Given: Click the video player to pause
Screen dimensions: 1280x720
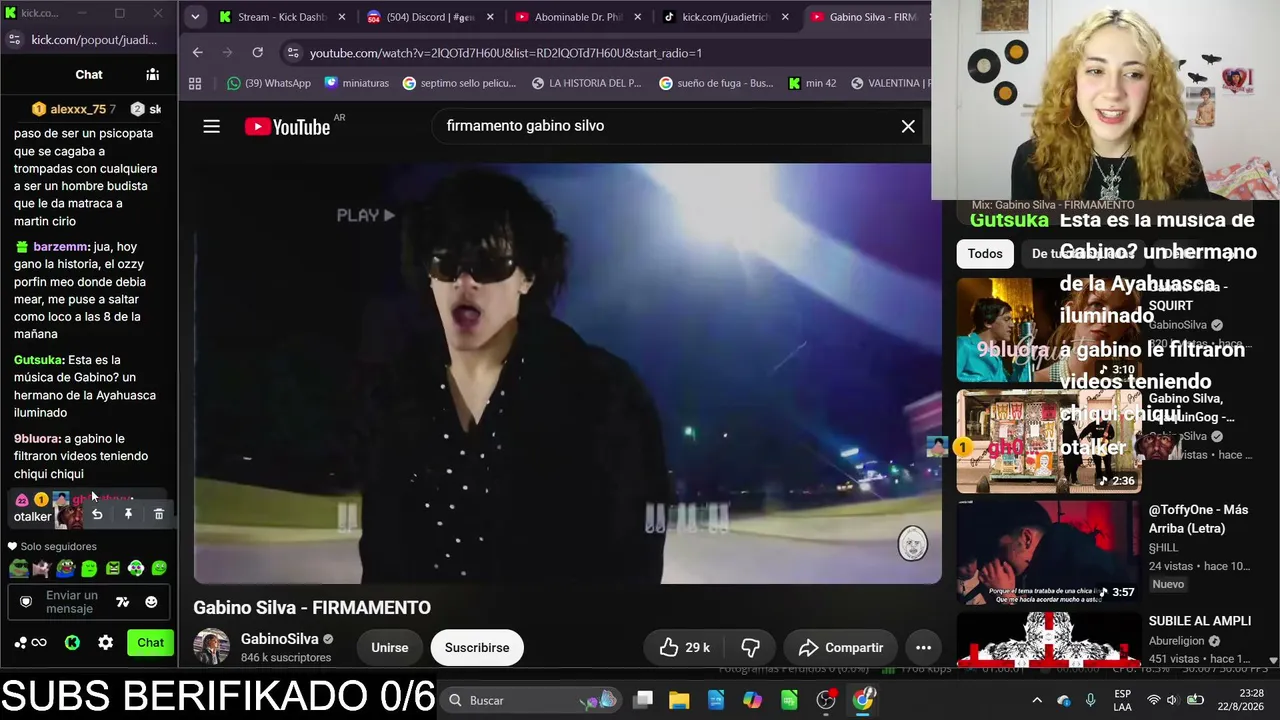Looking at the screenshot, I should click(x=567, y=373).
